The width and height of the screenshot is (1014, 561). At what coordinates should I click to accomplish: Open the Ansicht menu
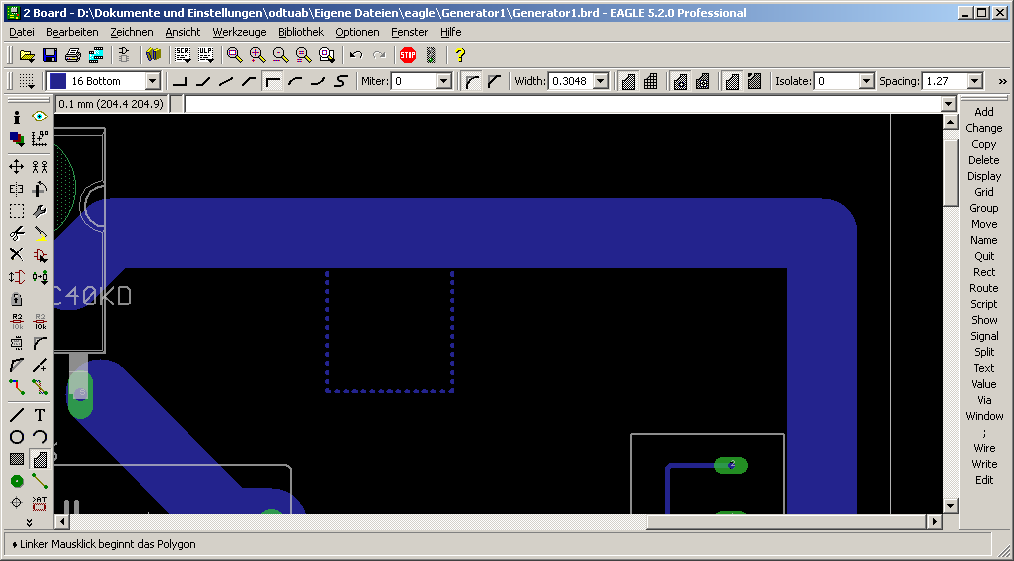pos(182,32)
